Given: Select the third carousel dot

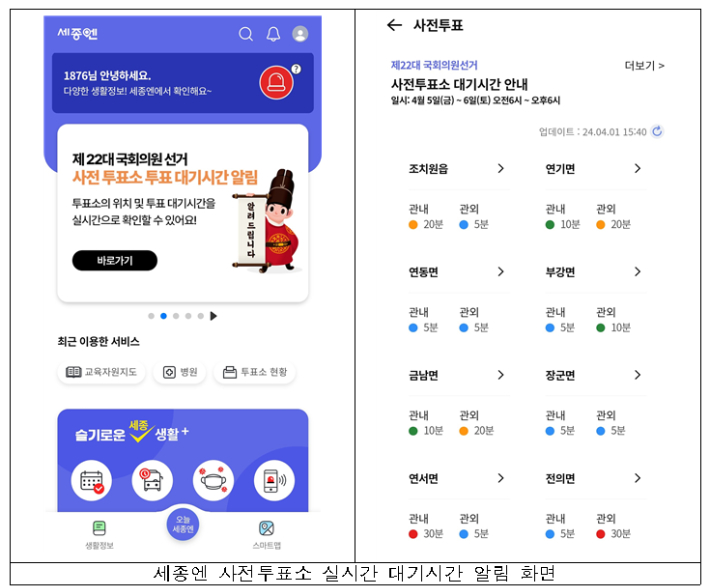Looking at the screenshot, I should (176, 316).
